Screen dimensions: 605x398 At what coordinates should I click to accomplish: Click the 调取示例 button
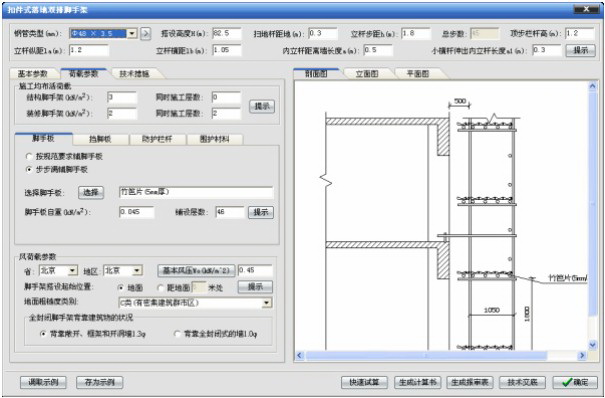(x=43, y=383)
